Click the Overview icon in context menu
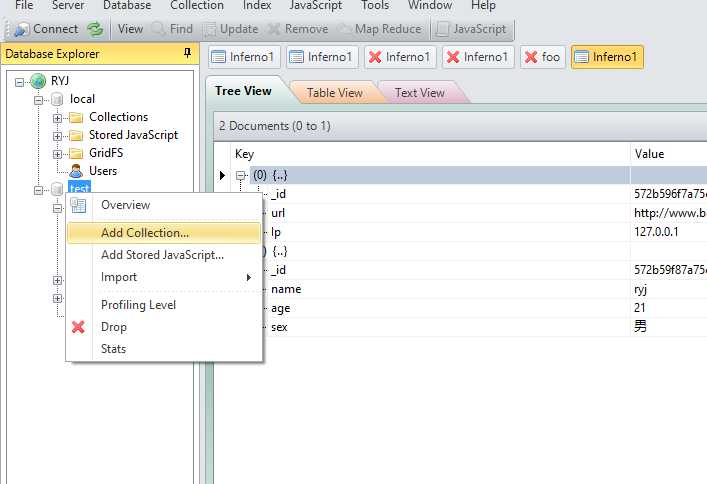This screenshot has width=707, height=484. coord(78,205)
